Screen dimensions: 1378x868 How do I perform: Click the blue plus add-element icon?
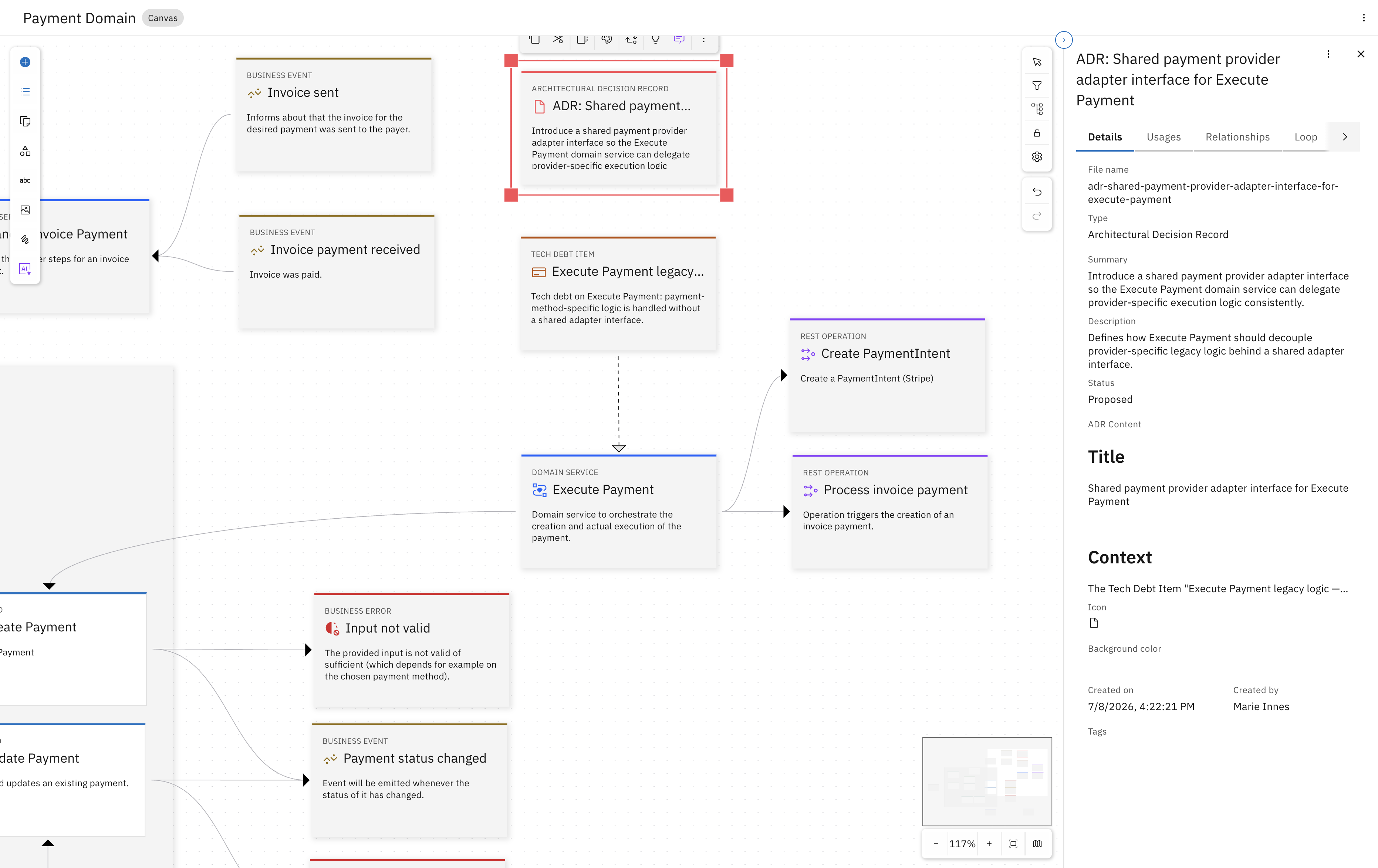(x=25, y=62)
